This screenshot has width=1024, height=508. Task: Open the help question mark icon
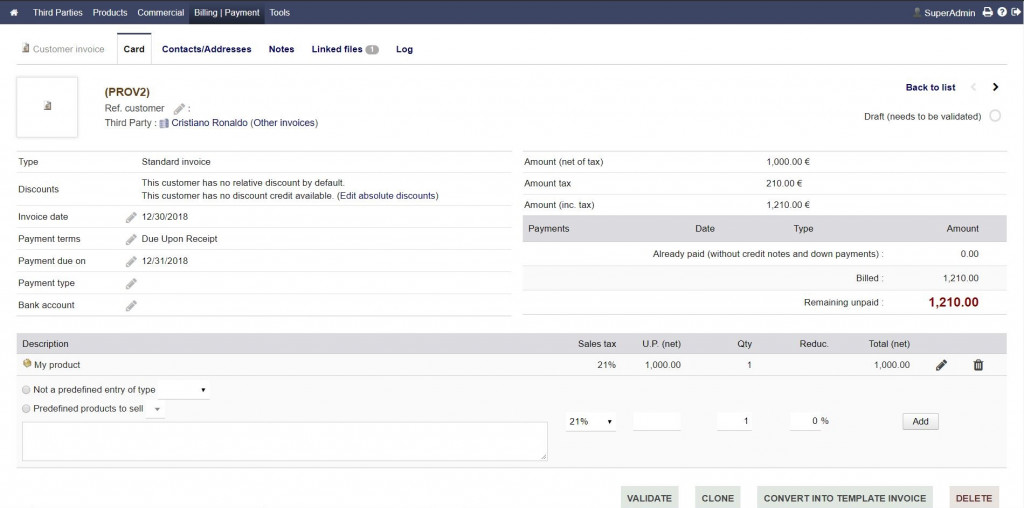[1001, 13]
